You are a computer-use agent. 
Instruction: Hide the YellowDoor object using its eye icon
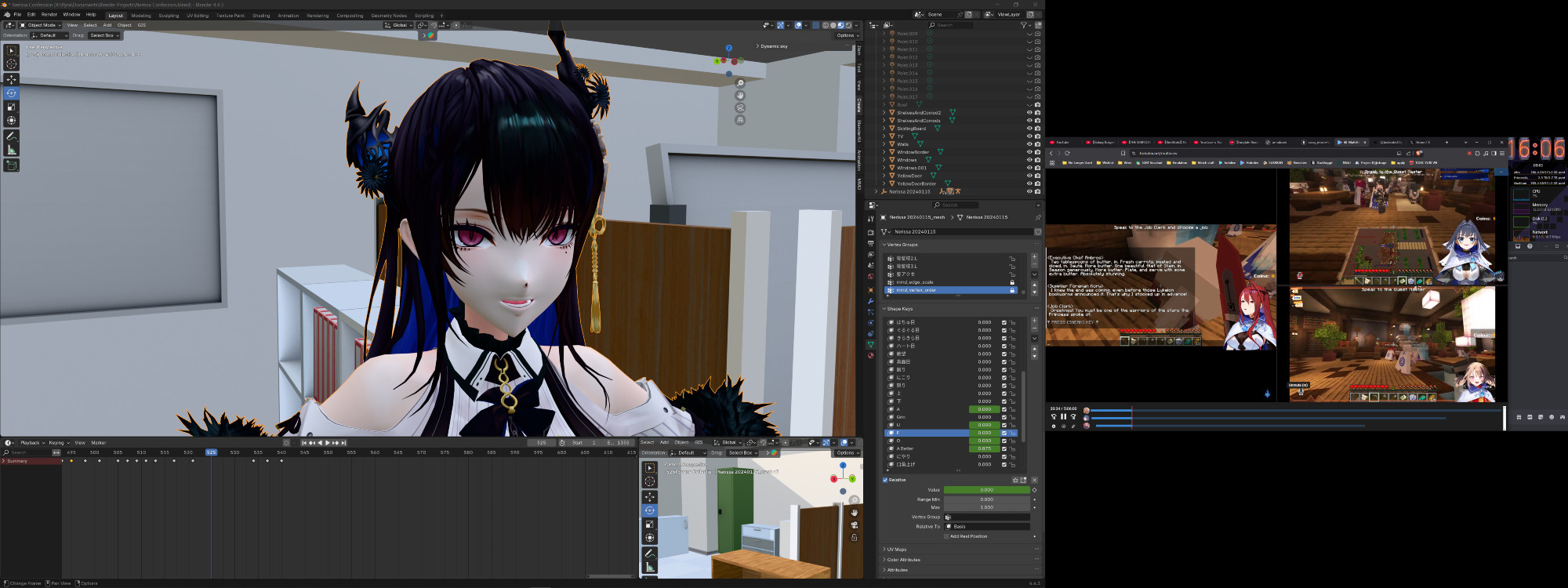click(x=1029, y=176)
